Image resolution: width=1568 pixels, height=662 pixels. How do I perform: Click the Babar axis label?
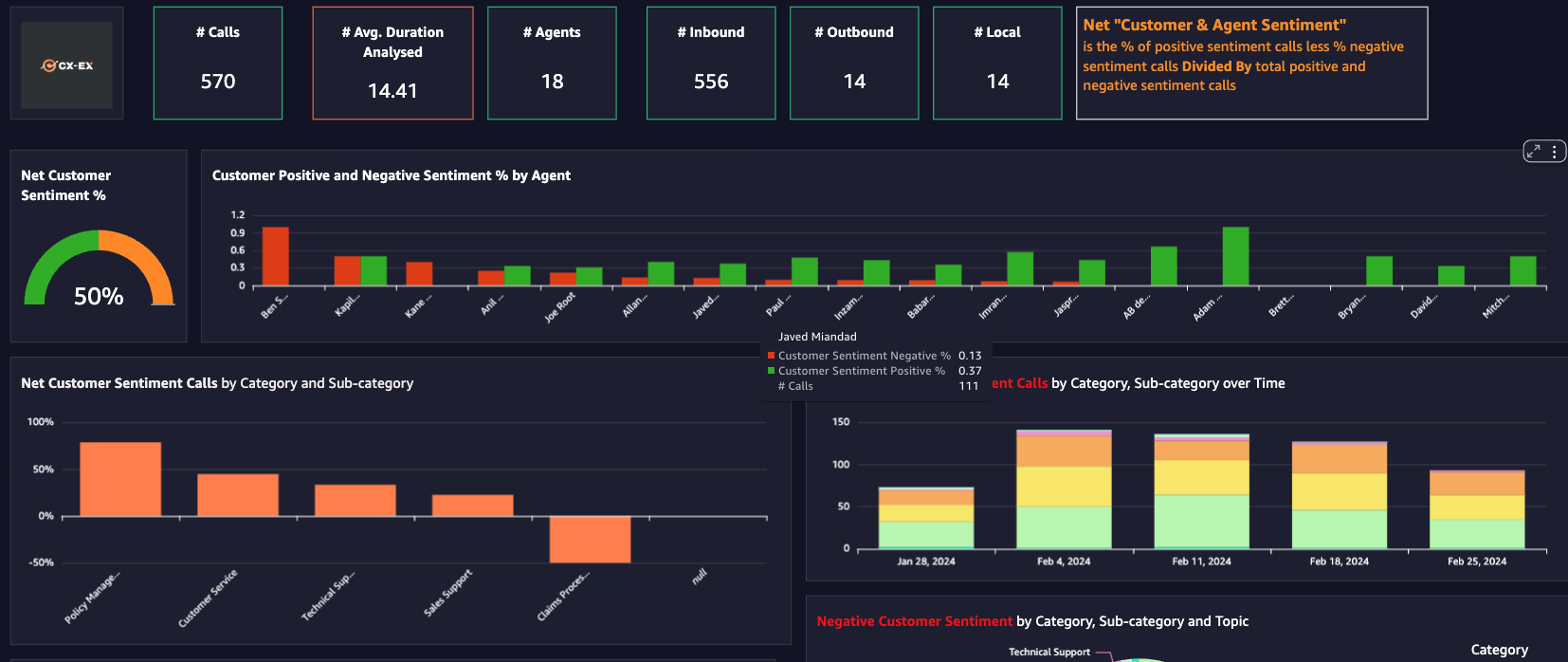[x=921, y=306]
